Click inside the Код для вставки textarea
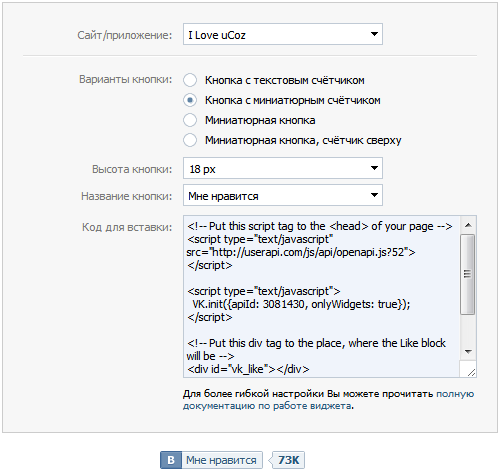The width and height of the screenshot is (501, 473). (x=322, y=297)
